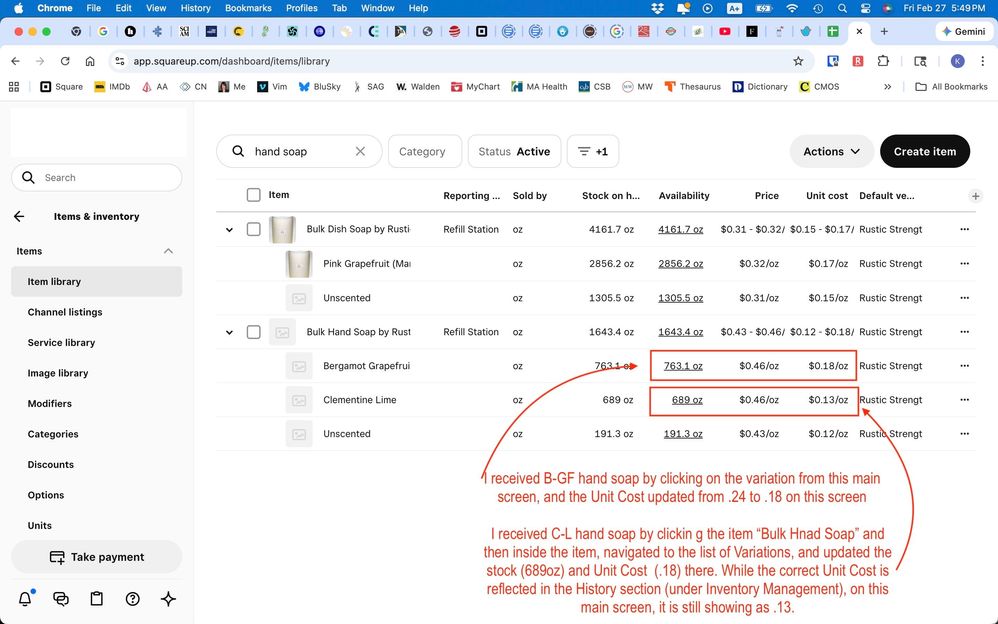
Task: Open the clipboard icon in bottom sidebar
Action: click(x=97, y=599)
